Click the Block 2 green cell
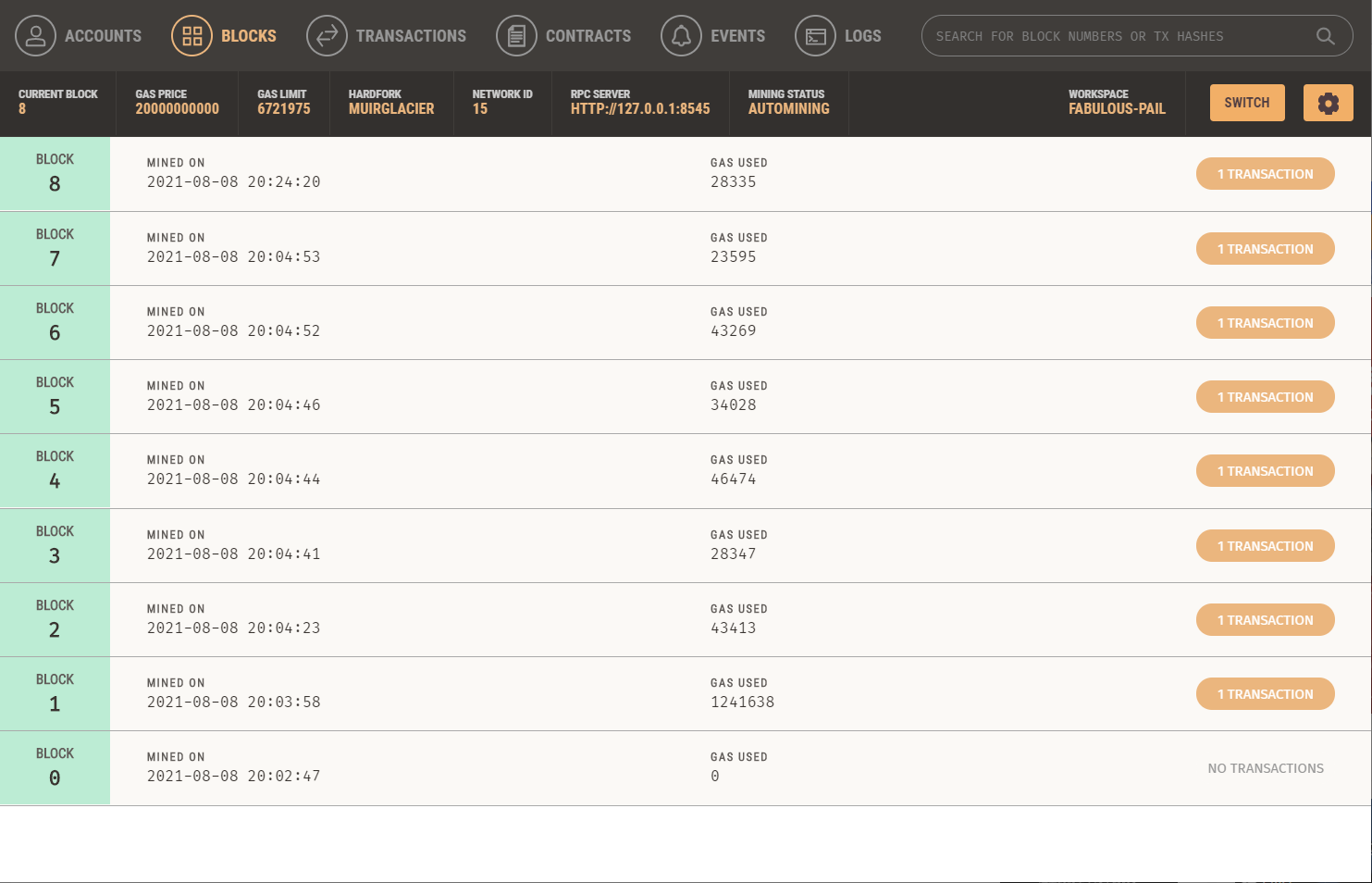Image resolution: width=1372 pixels, height=883 pixels. click(x=55, y=619)
